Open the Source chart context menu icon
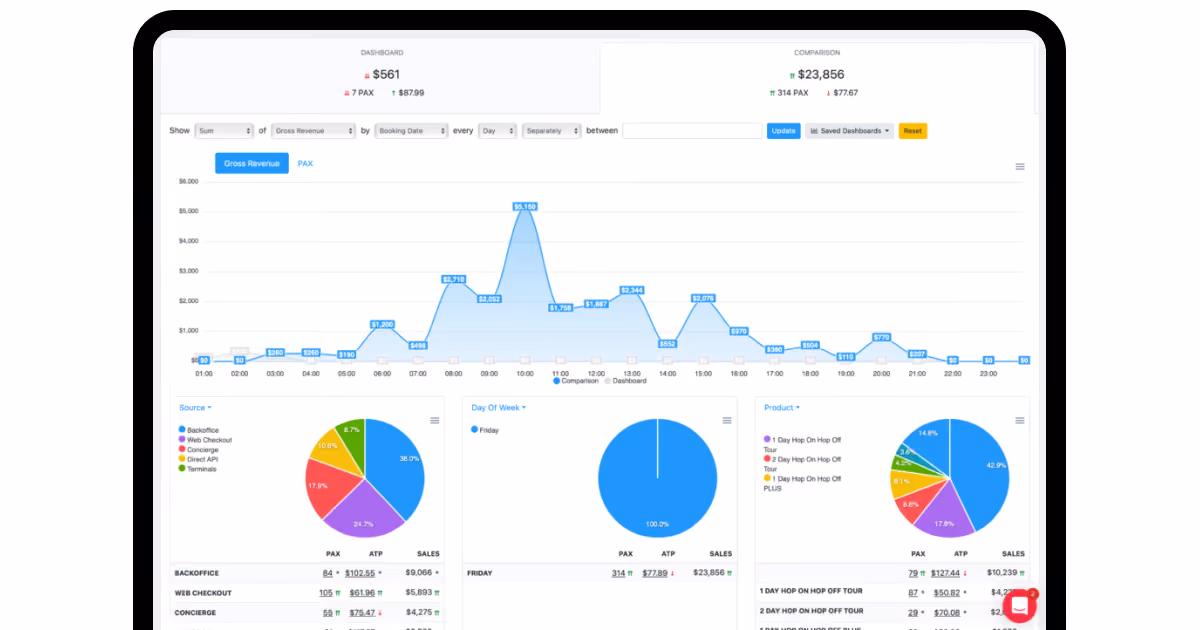 435,421
